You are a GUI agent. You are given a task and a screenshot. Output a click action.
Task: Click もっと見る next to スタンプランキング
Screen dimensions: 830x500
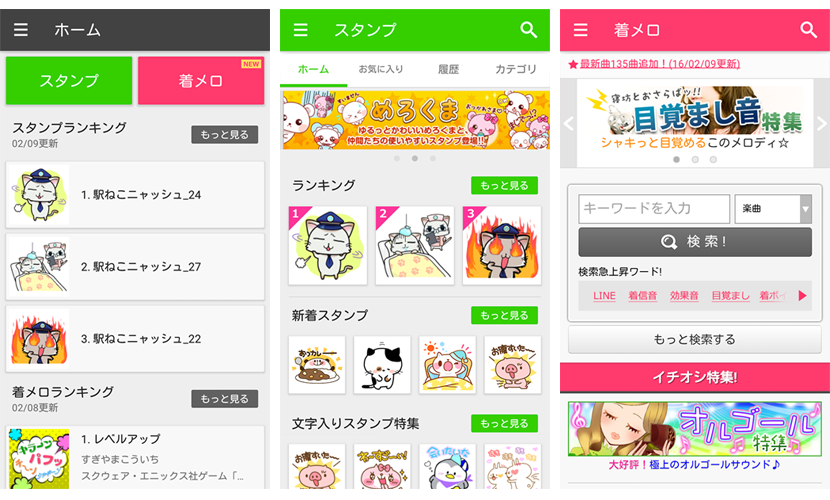pos(224,134)
